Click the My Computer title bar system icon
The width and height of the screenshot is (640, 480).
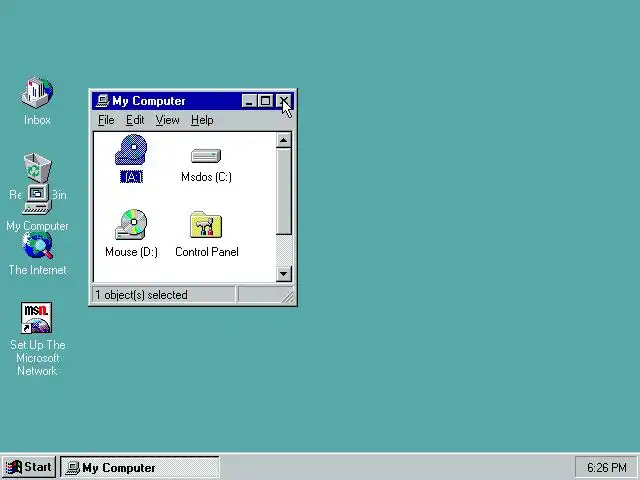(102, 100)
